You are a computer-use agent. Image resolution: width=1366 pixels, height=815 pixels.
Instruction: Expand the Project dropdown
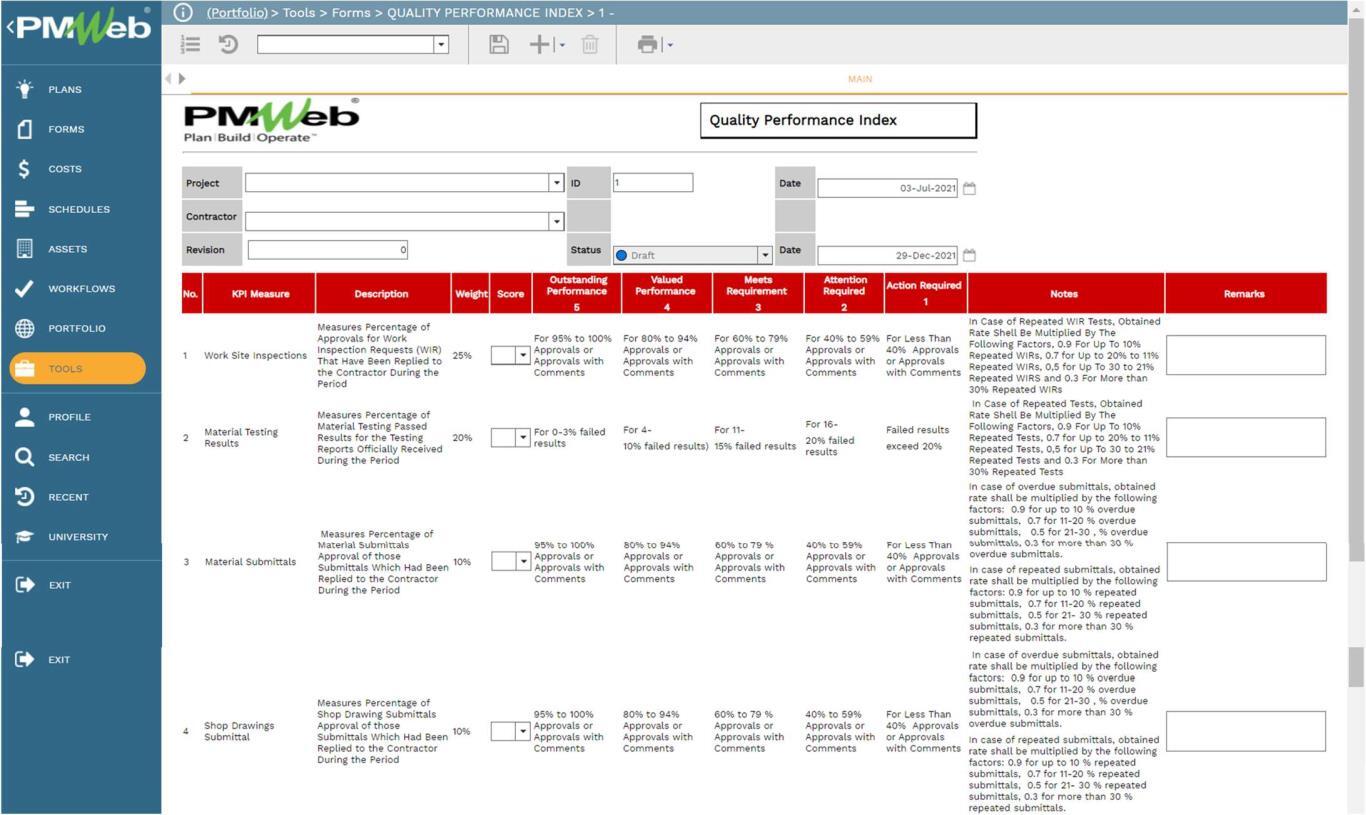(557, 183)
